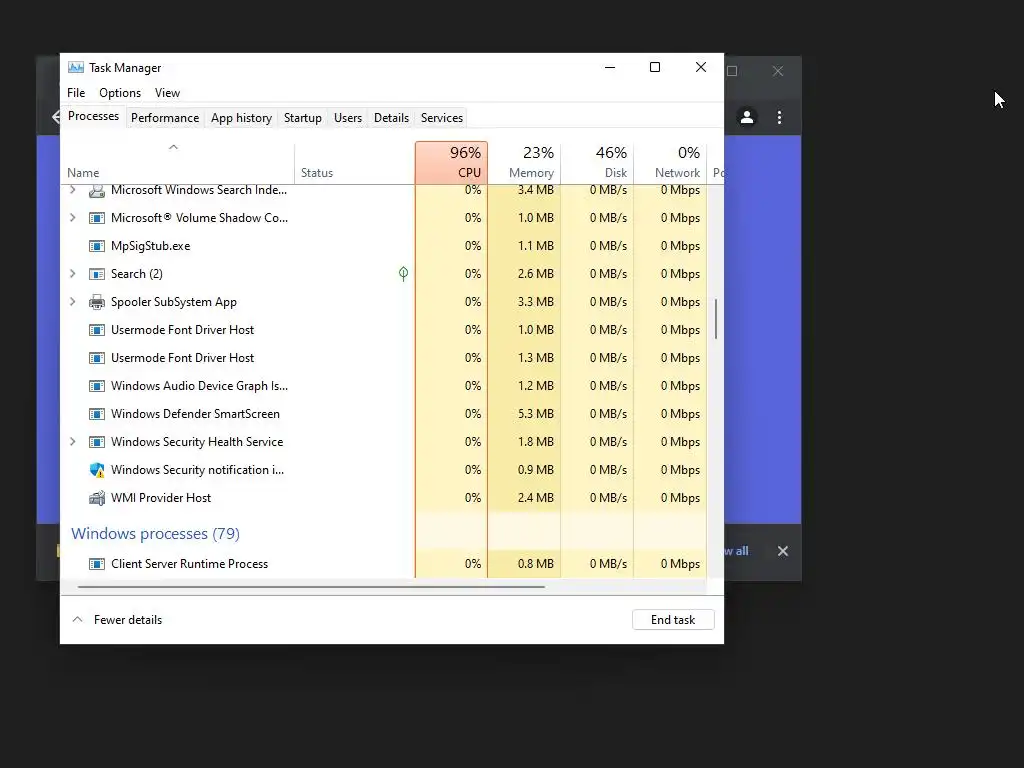Open the Options menu
Screen dimensions: 1024x768
(120, 93)
